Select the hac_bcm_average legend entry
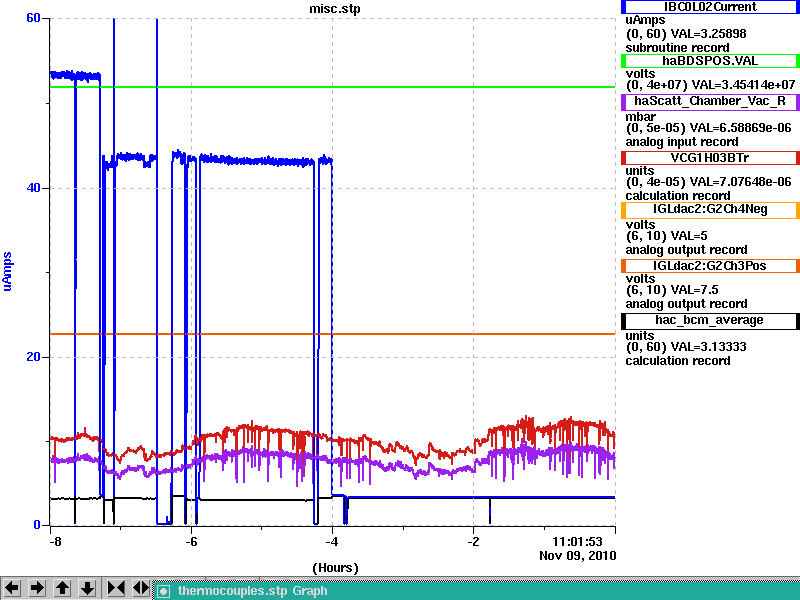The height and width of the screenshot is (600, 800). tap(710, 320)
